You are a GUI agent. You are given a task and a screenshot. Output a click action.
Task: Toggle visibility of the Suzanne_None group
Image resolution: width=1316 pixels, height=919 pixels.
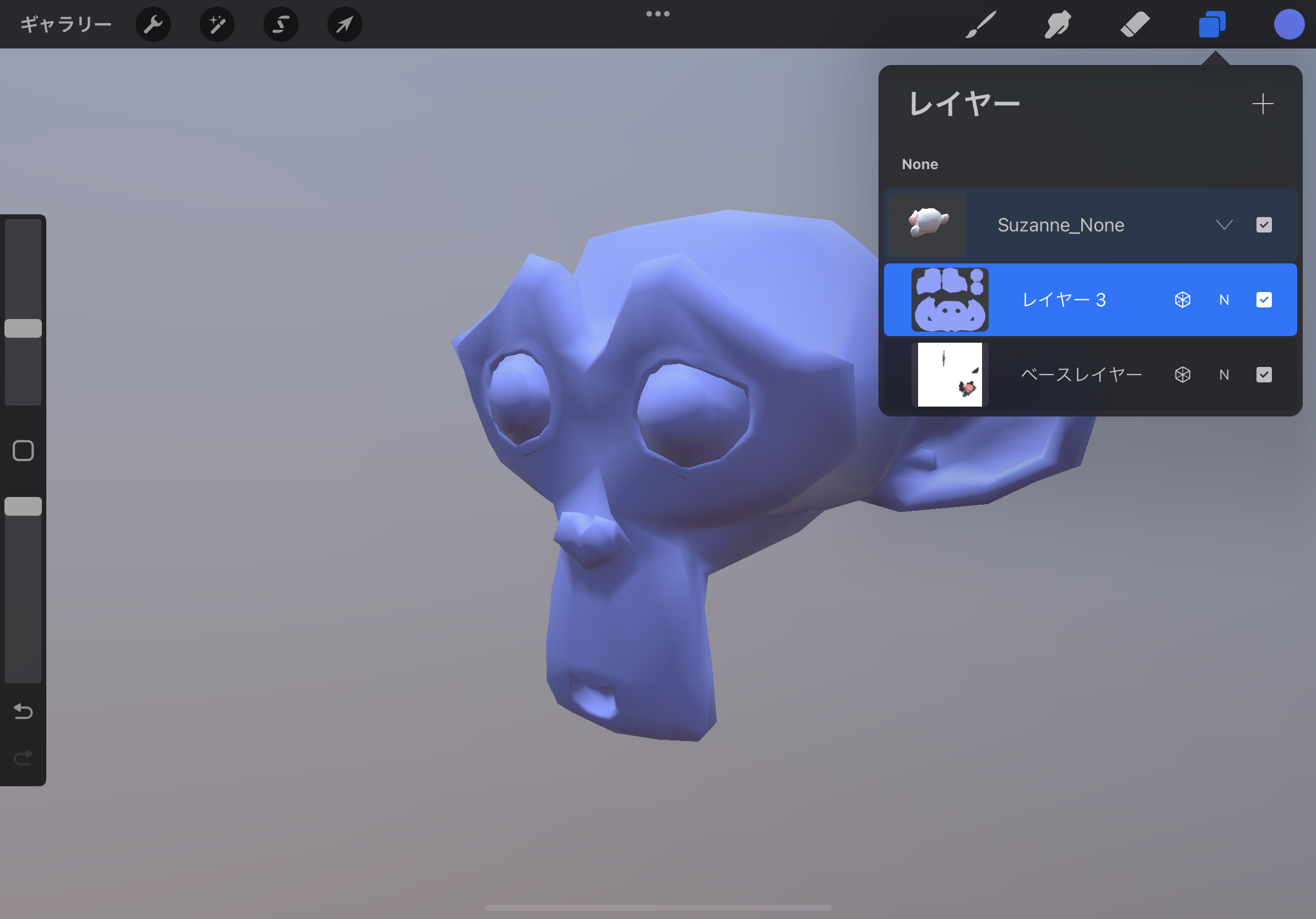tap(1264, 225)
